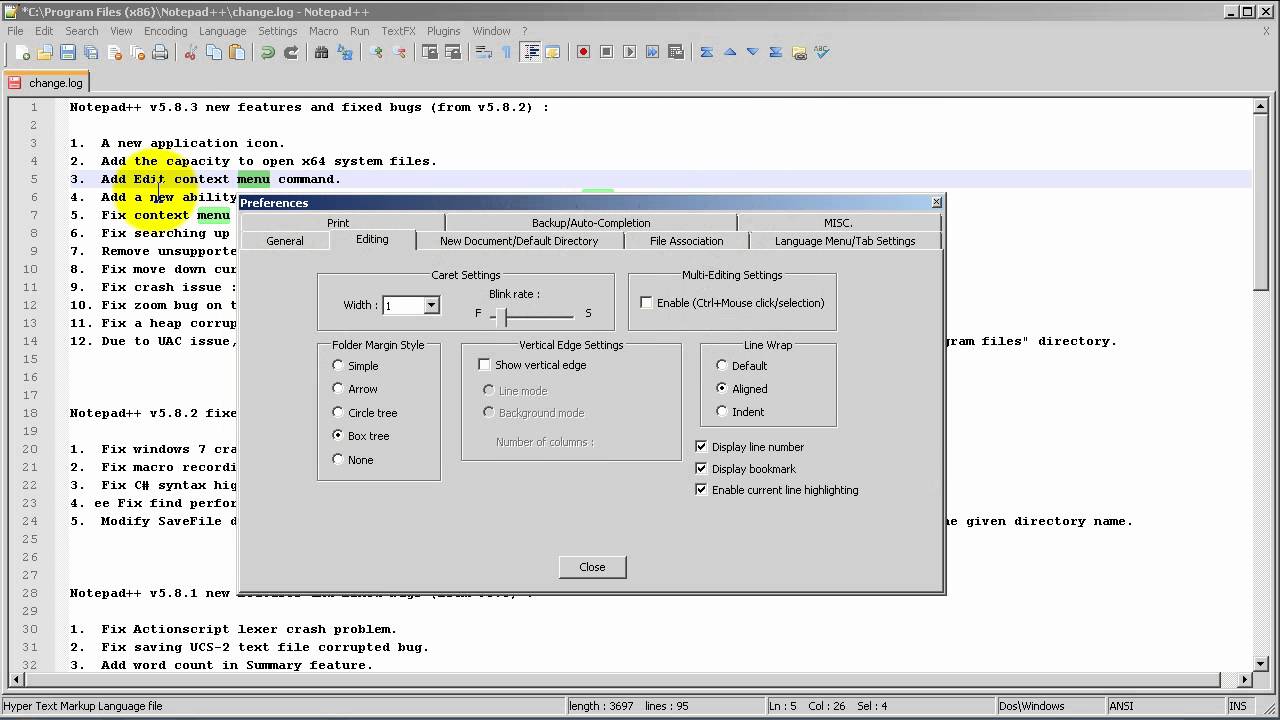Open the Macro menu
1280x720 pixels.
tap(323, 31)
